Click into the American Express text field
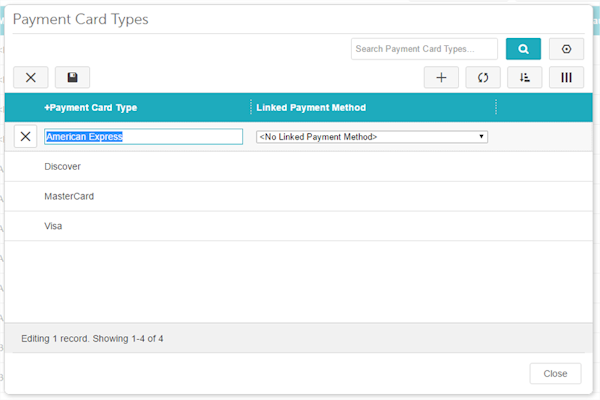 click(x=143, y=137)
